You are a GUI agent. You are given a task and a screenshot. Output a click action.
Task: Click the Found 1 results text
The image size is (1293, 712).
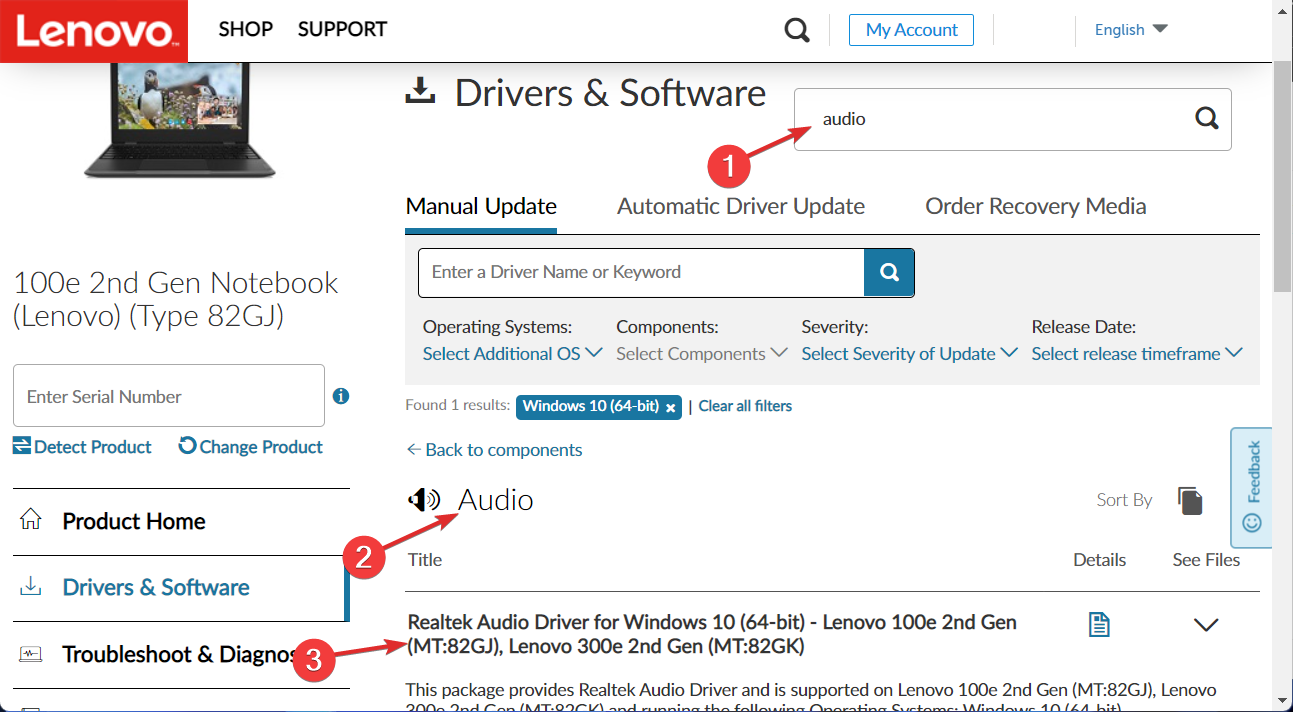point(457,406)
